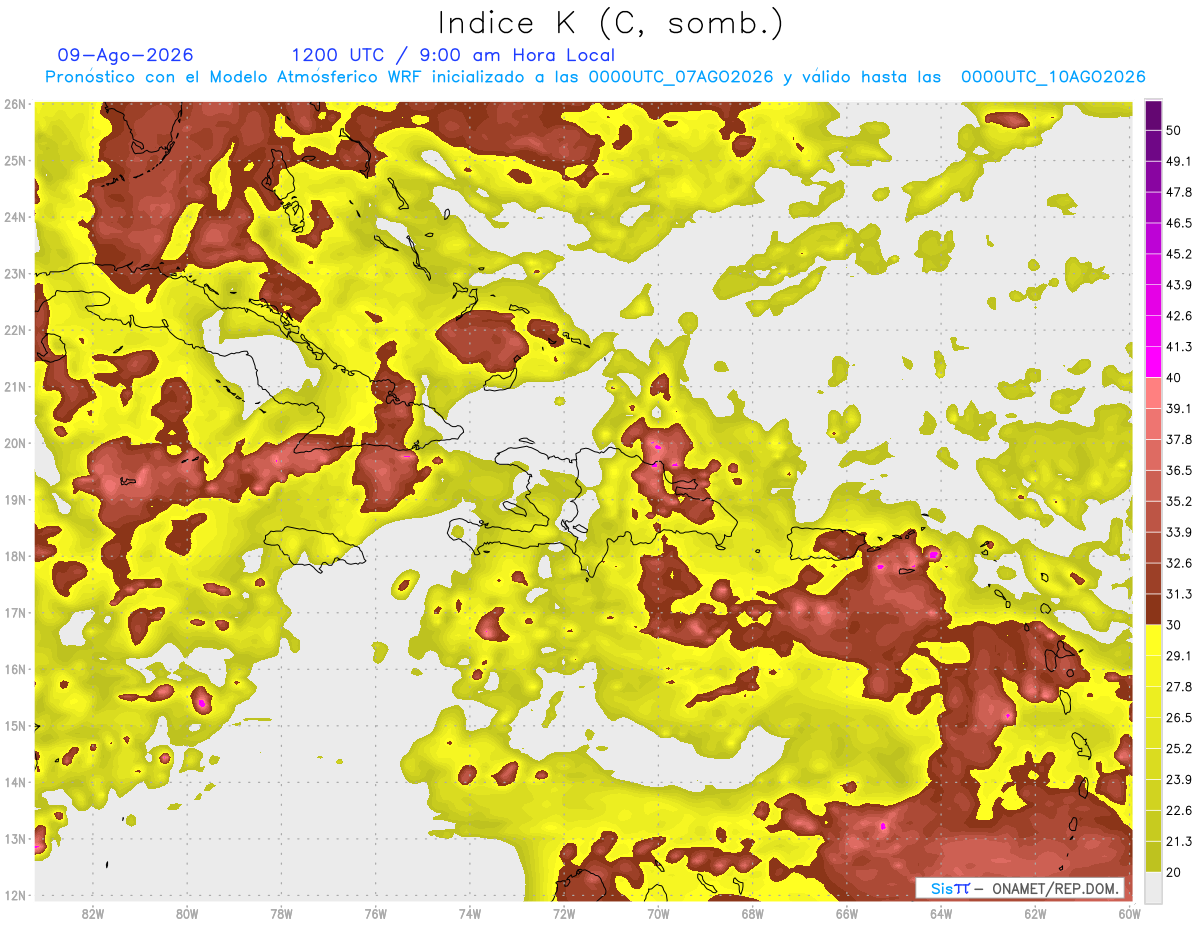Click the latitude axis label '19N'
The height and width of the screenshot is (927, 1200).
tap(15, 499)
